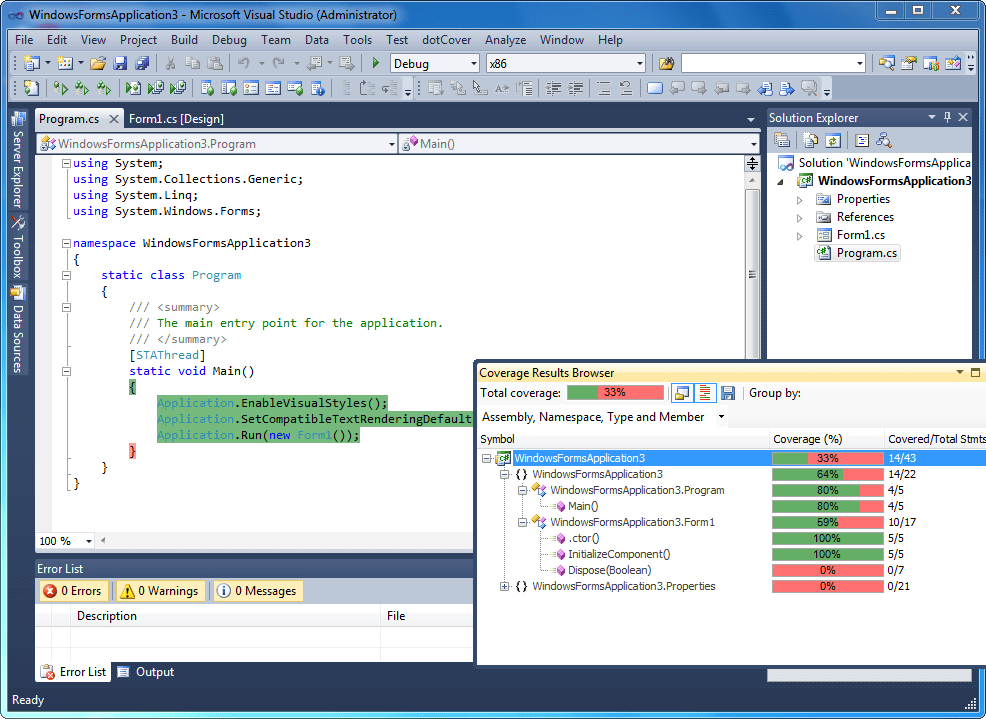This screenshot has width=986, height=719.
Task: Click the Find in Files icon
Action: [x=667, y=63]
